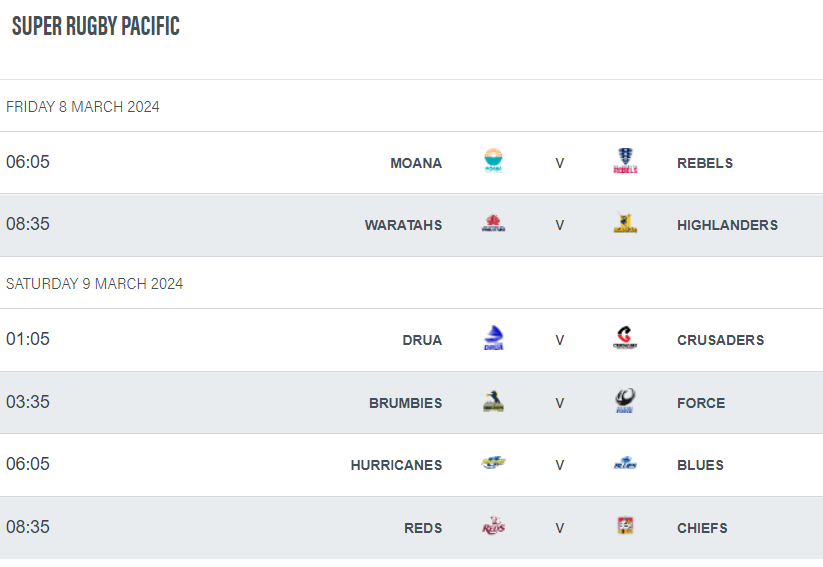The height and width of the screenshot is (567, 823).
Task: Open the MOANA team name link
Action: (x=416, y=163)
